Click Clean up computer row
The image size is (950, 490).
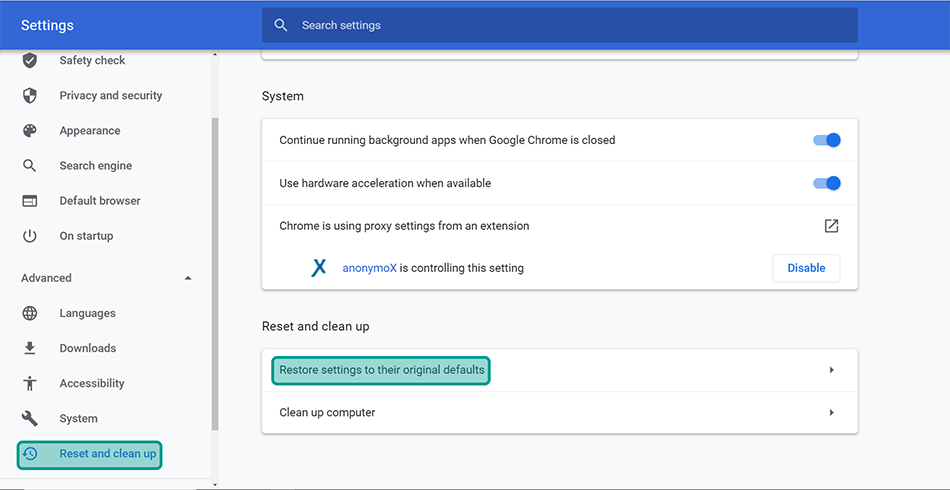pyautogui.click(x=559, y=412)
